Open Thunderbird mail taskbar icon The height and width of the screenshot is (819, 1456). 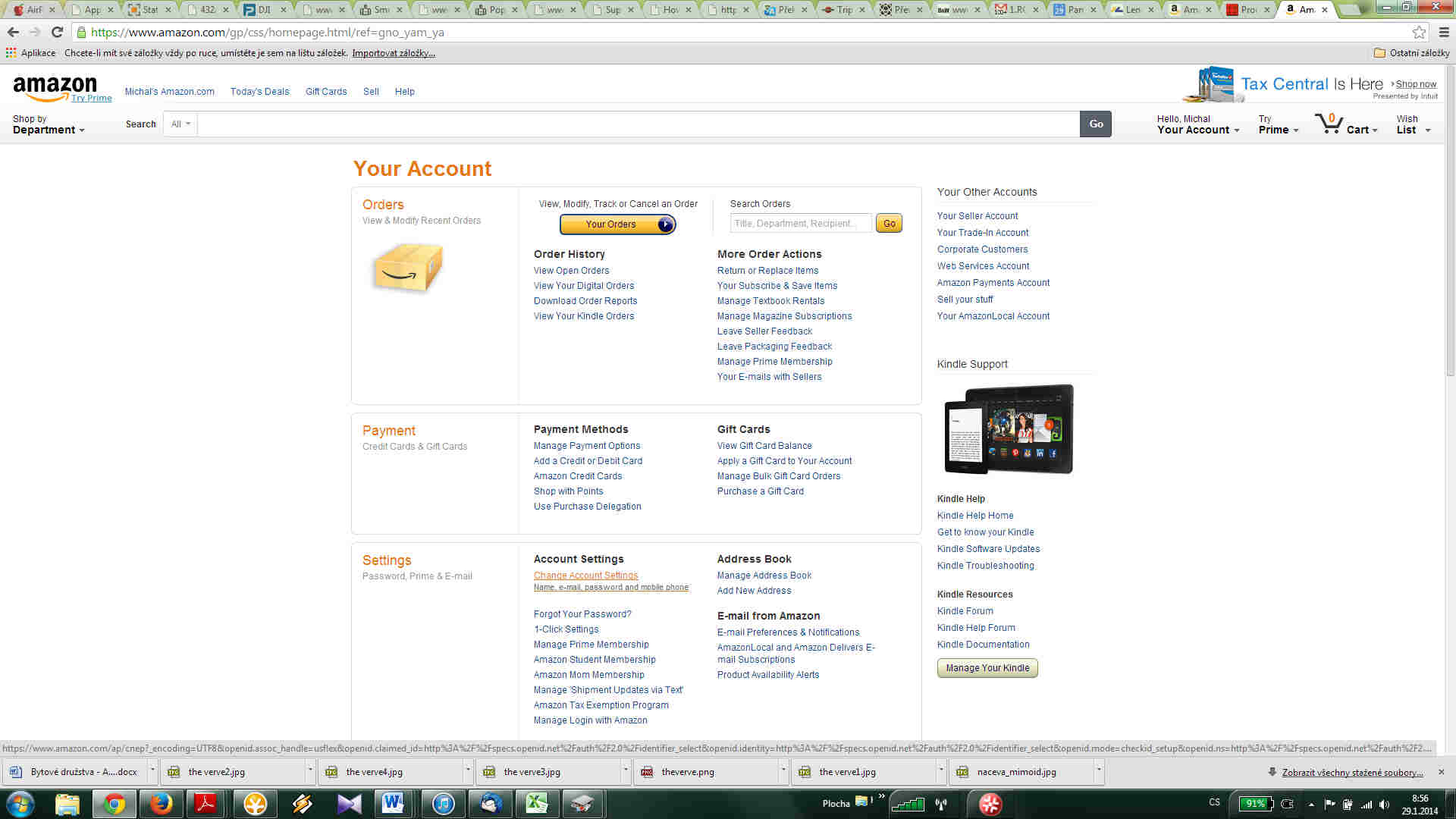coord(491,804)
